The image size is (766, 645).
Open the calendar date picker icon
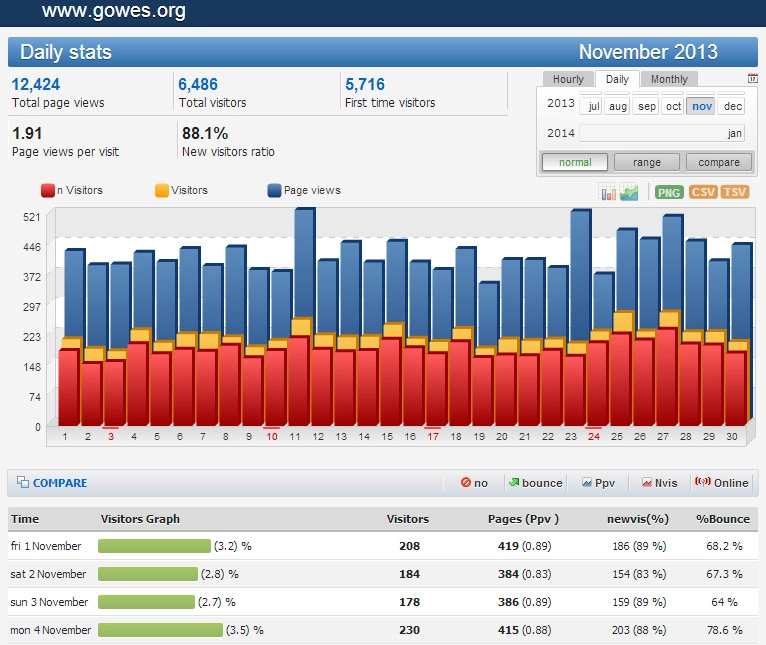click(752, 79)
